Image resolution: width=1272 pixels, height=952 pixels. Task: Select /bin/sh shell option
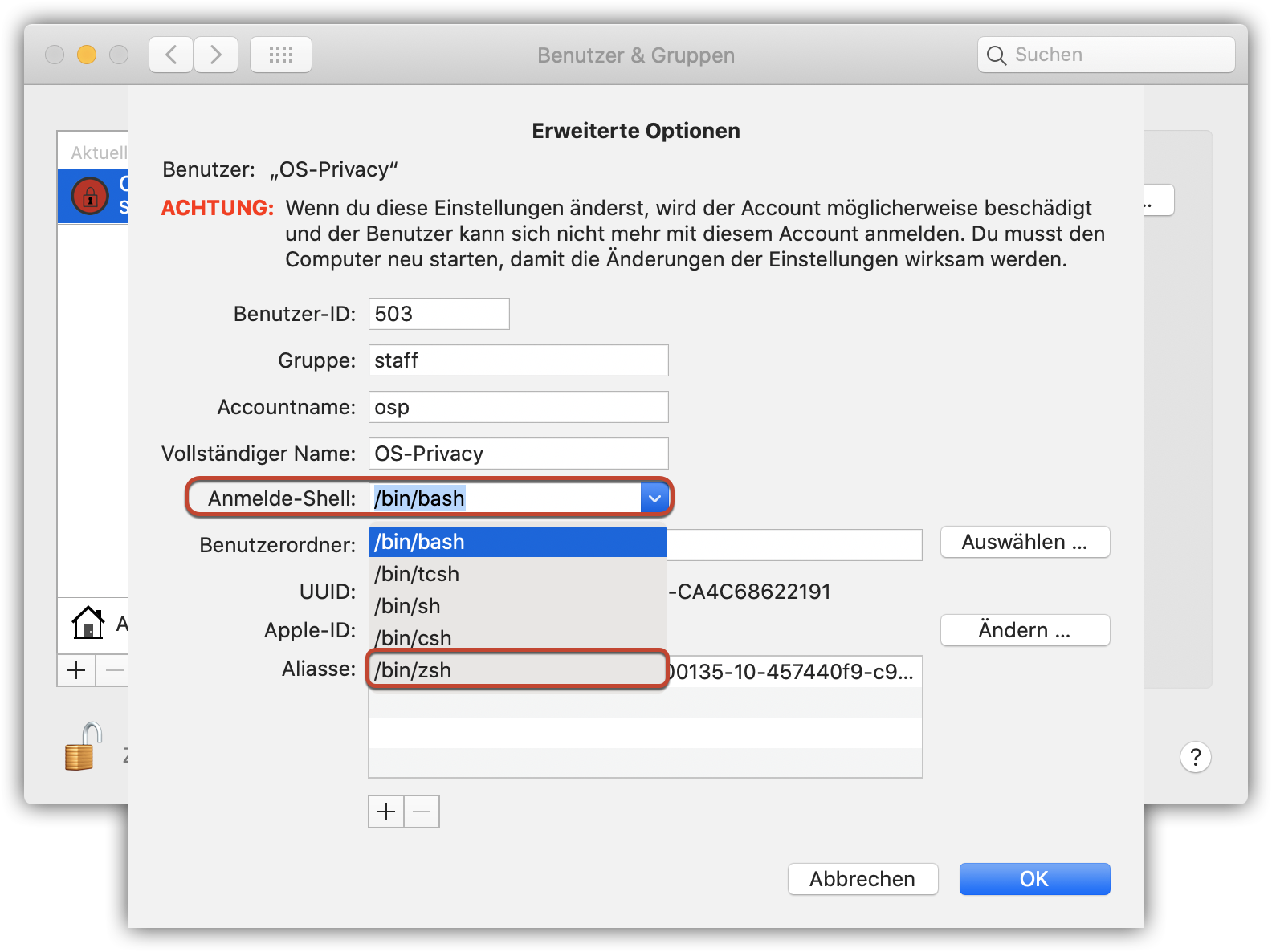tap(518, 606)
